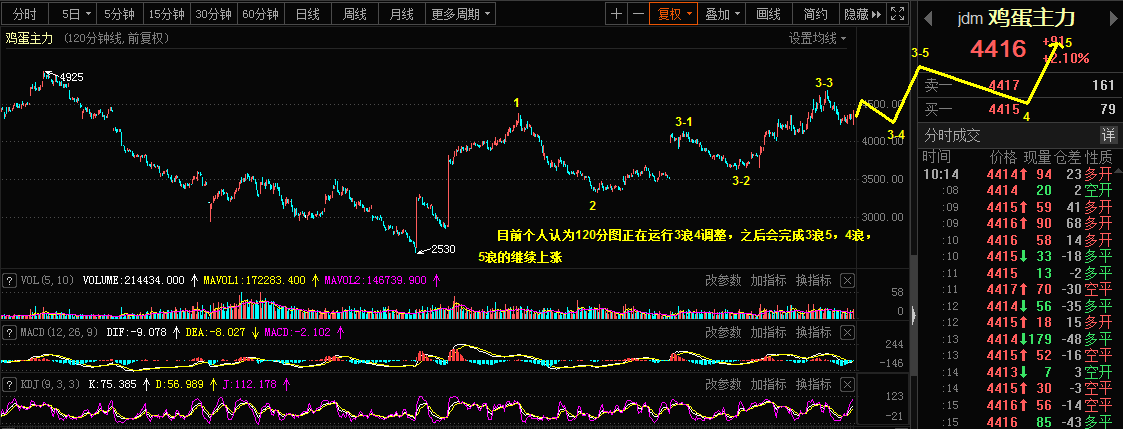Click the 鸡蛋主力 chart title label
This screenshot has width=1123, height=429.
[x=29, y=39]
